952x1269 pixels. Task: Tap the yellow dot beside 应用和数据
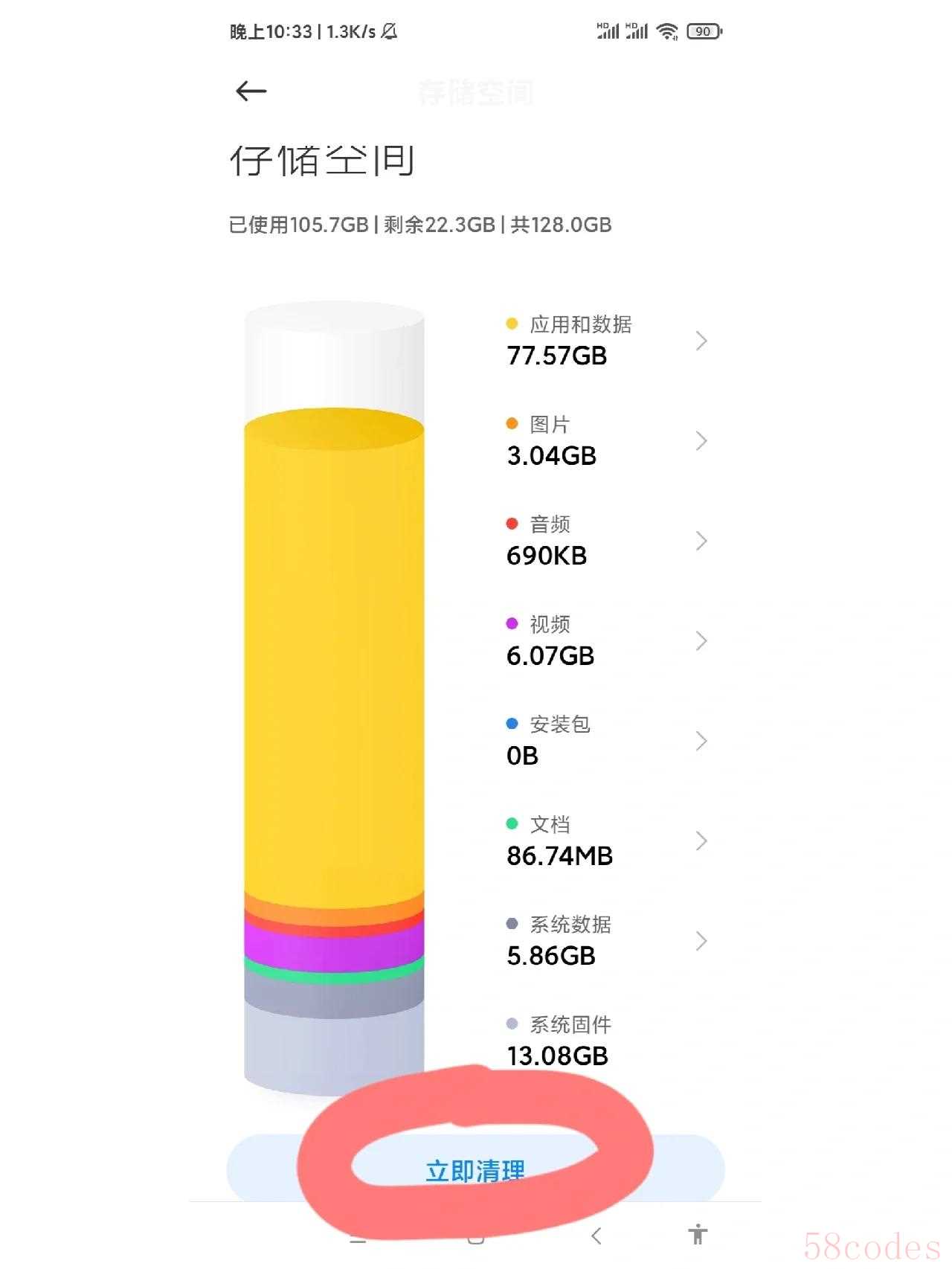tap(512, 324)
